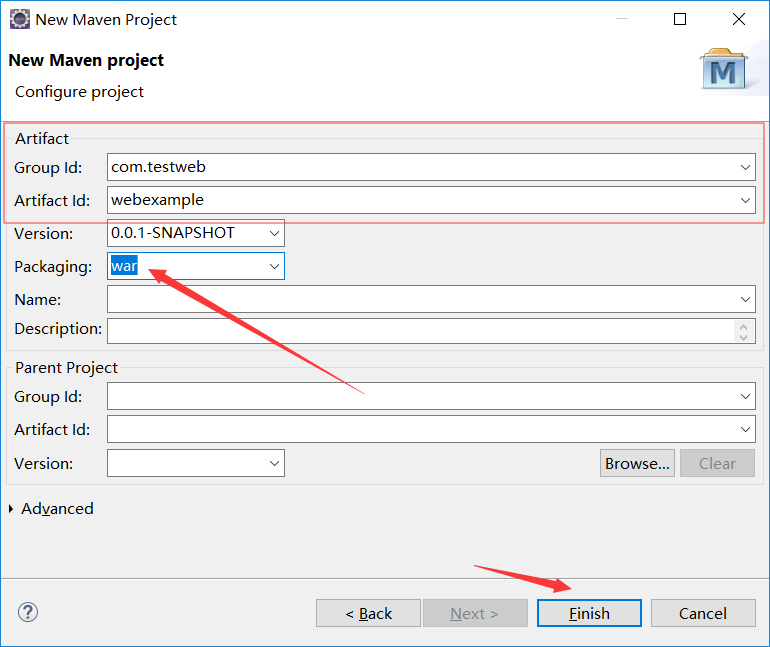Maximize the New Maven Project window
Screen dimensions: 770x647
[x=680, y=19]
